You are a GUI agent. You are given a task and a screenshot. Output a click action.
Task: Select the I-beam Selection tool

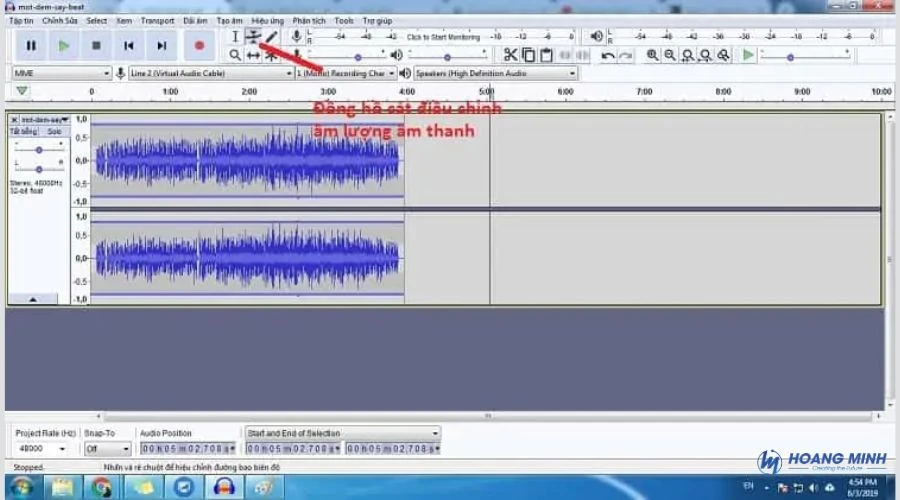235,37
